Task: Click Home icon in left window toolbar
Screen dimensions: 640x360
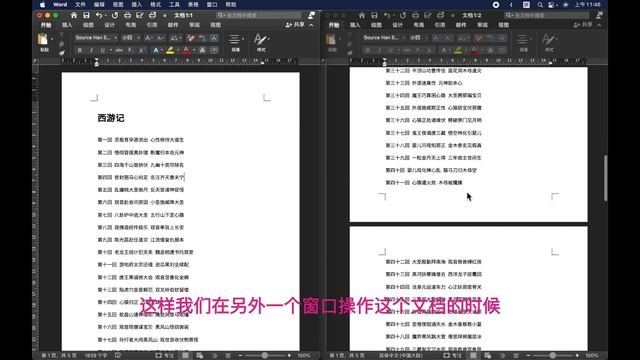Action: 73,15
